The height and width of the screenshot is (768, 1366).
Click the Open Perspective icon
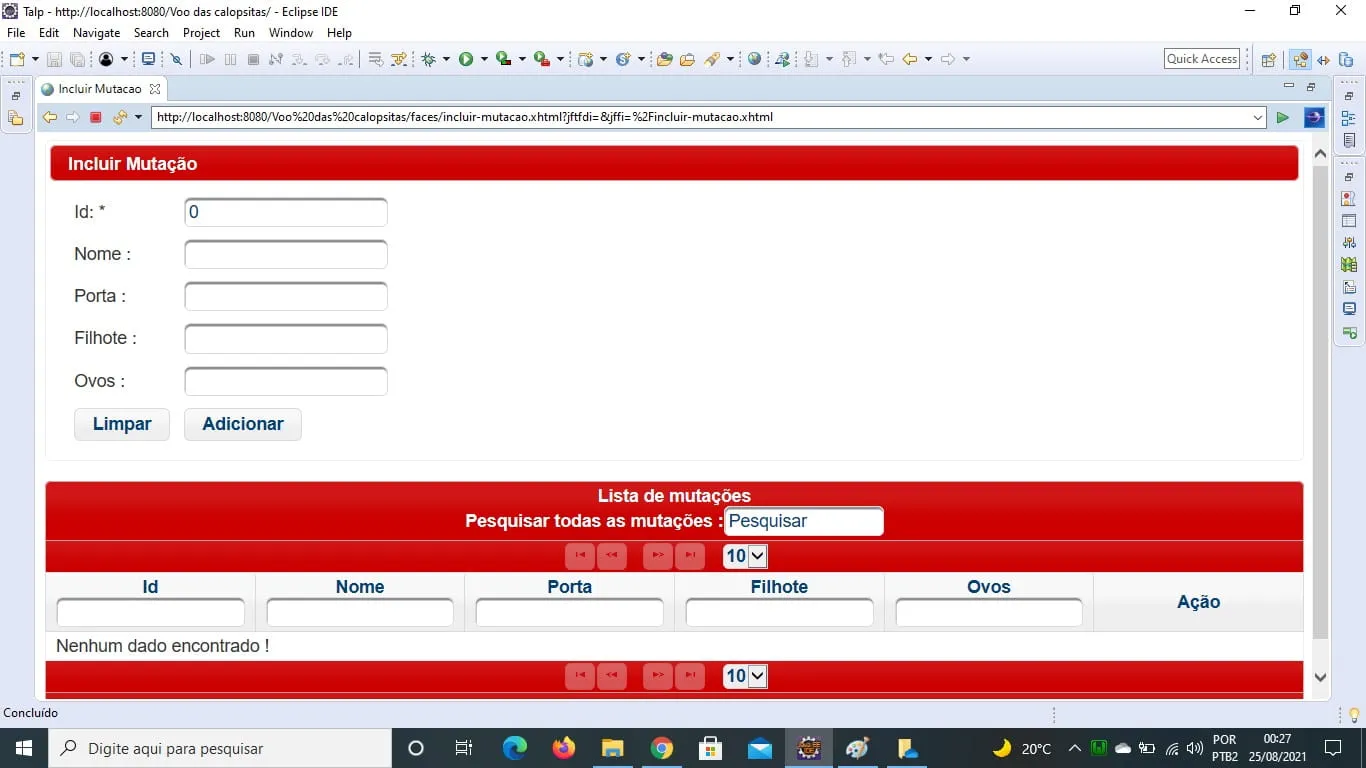click(x=1268, y=60)
